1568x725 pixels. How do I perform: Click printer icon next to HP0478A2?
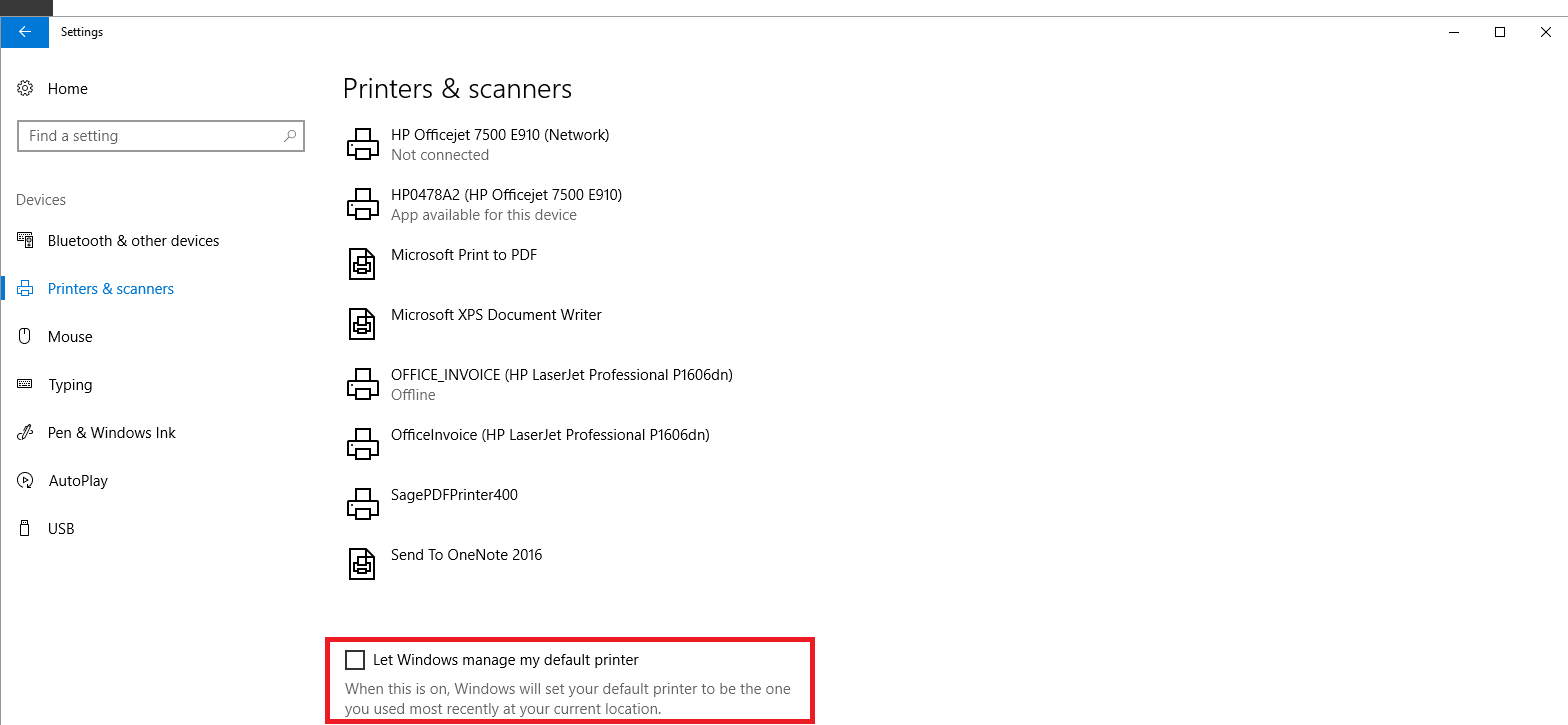[362, 205]
